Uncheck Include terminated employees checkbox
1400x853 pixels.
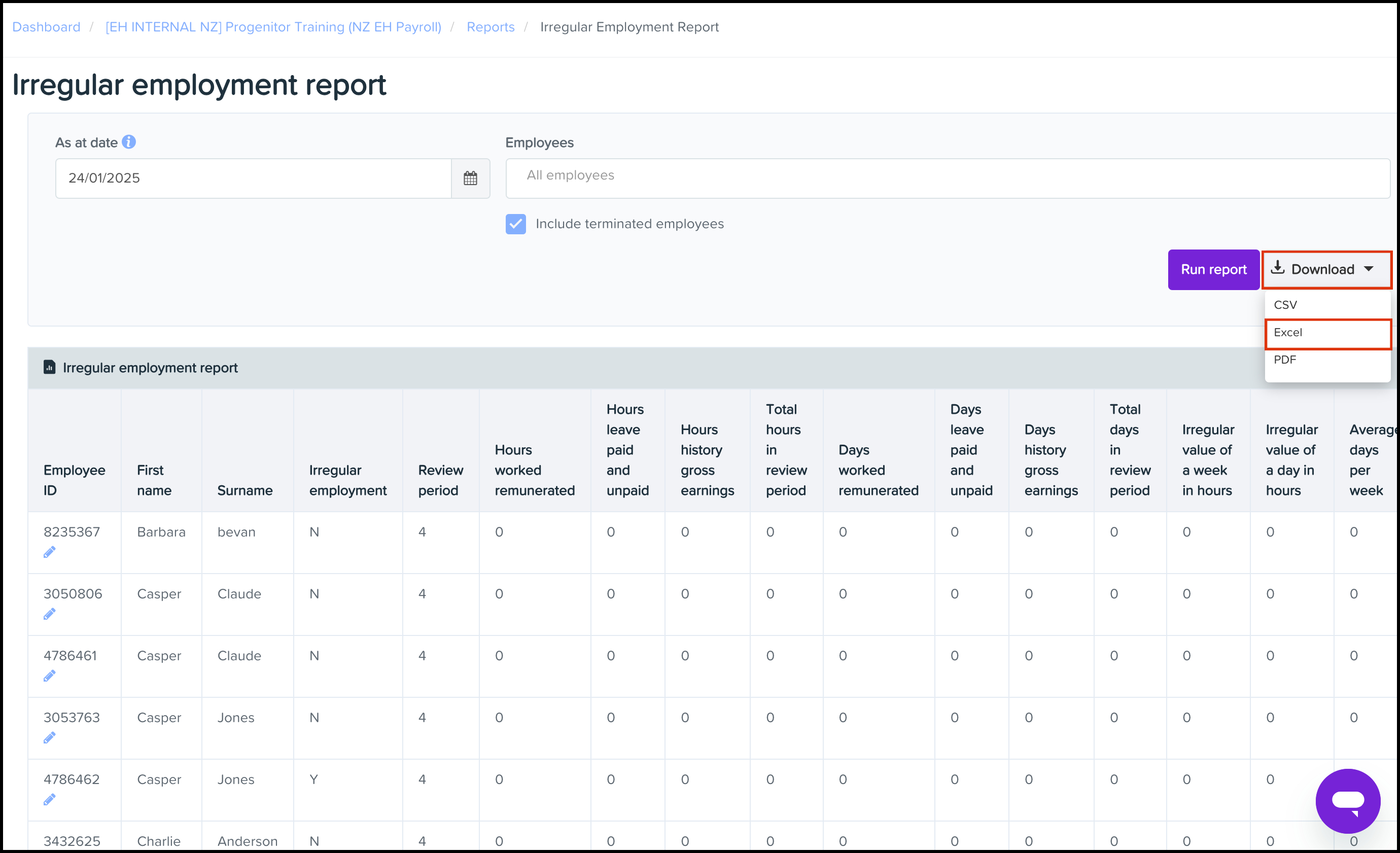pyautogui.click(x=516, y=224)
